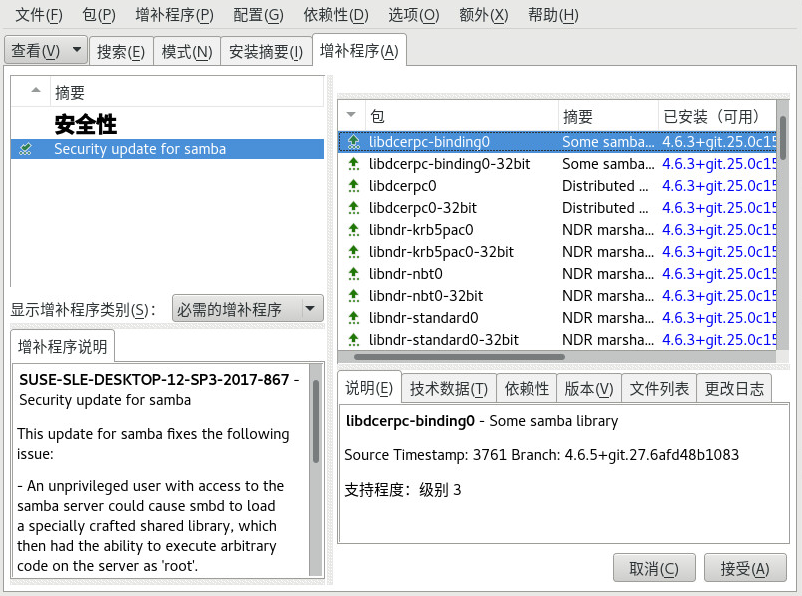Toggle status icon for libdcerpc0-32bit
Image resolution: width=802 pixels, height=596 pixels.
click(352, 208)
